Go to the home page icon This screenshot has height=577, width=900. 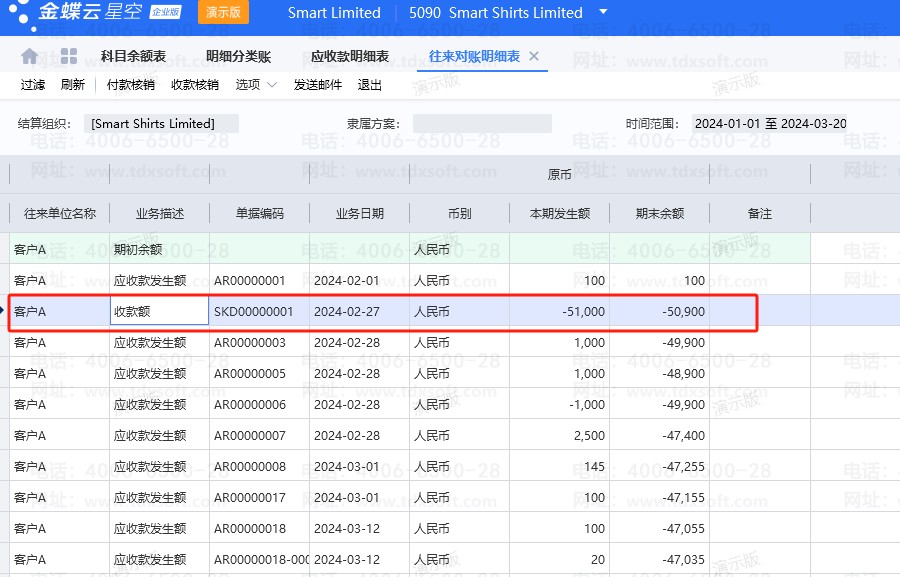(x=29, y=56)
